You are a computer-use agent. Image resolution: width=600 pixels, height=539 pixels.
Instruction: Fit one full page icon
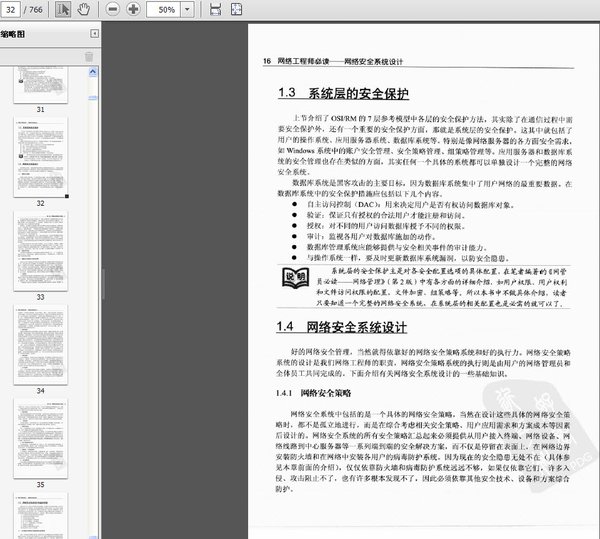(236, 9)
